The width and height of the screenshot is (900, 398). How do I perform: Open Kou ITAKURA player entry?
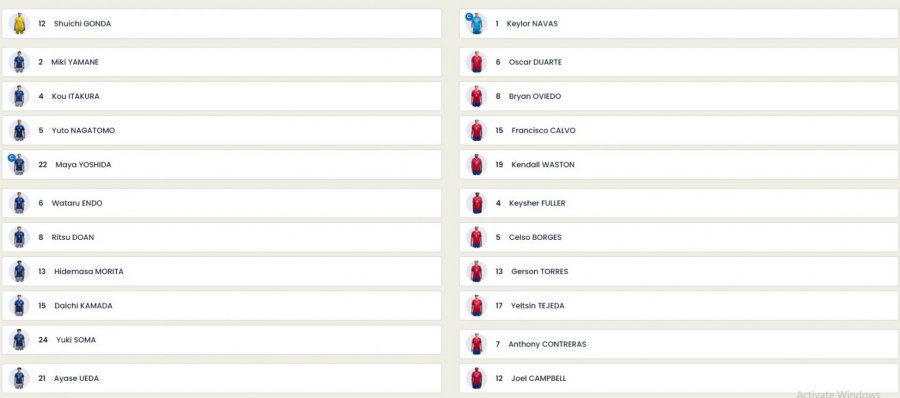(x=222, y=96)
